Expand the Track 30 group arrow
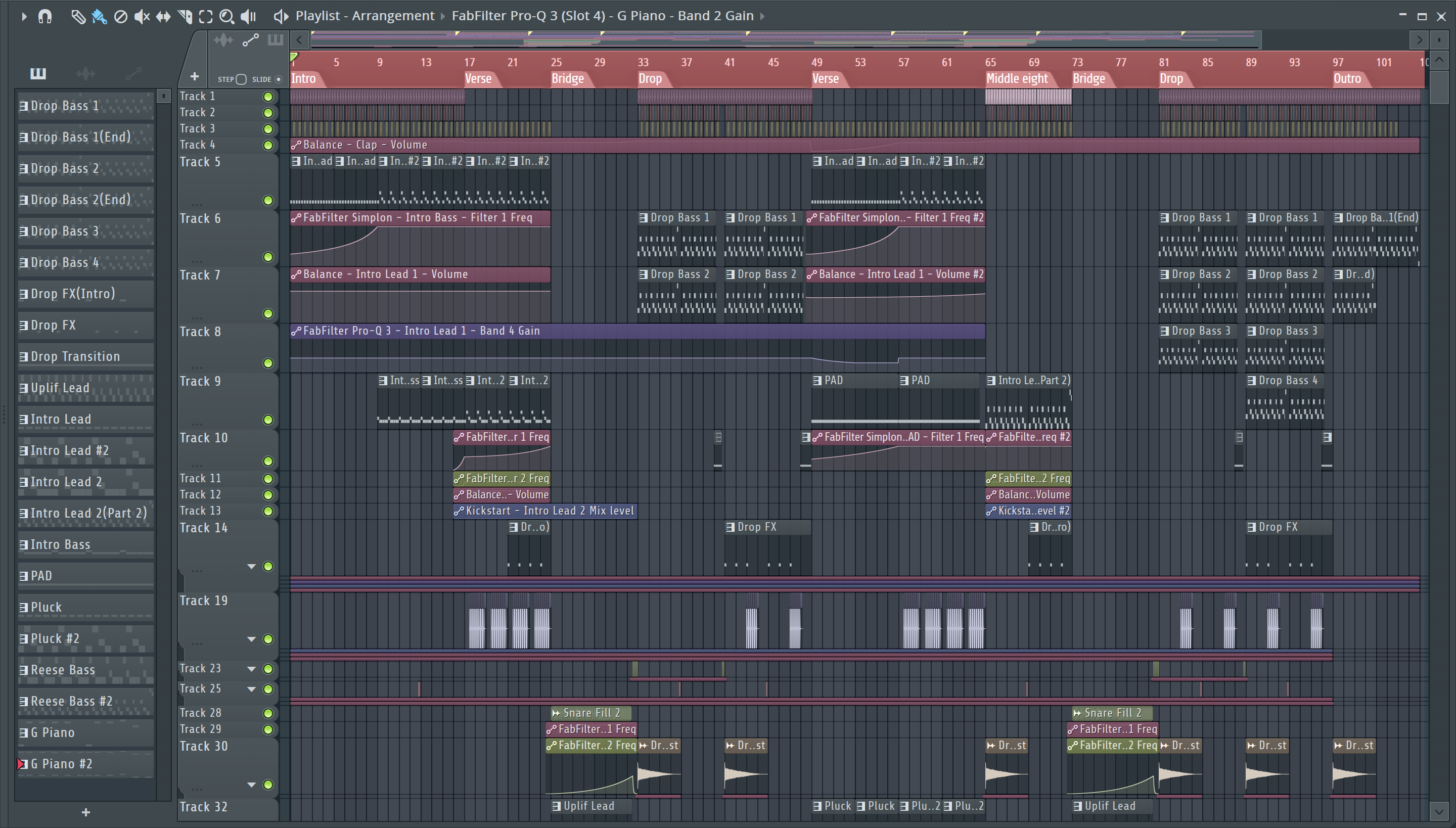This screenshot has height=828, width=1456. pyautogui.click(x=251, y=785)
